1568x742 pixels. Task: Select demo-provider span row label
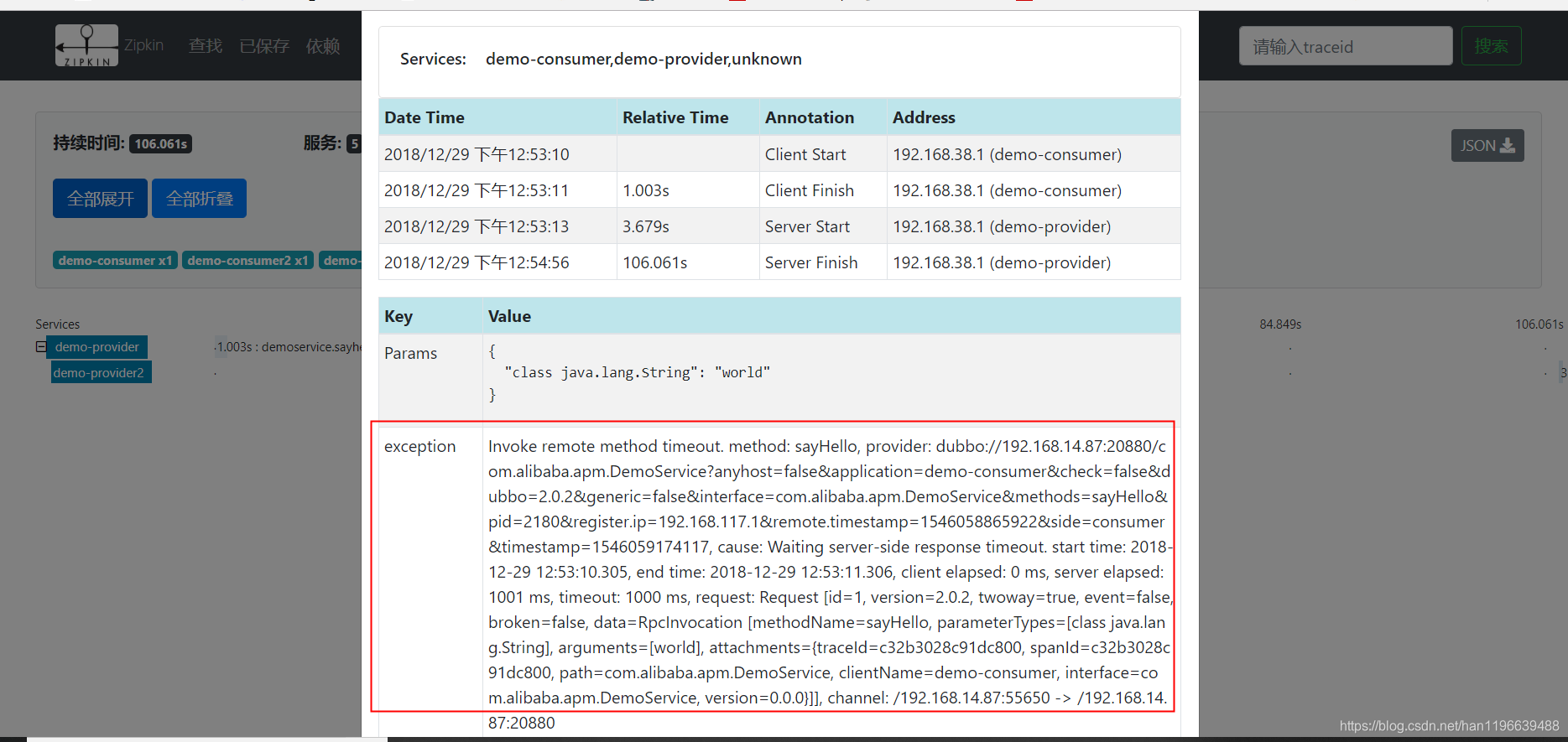[x=97, y=347]
